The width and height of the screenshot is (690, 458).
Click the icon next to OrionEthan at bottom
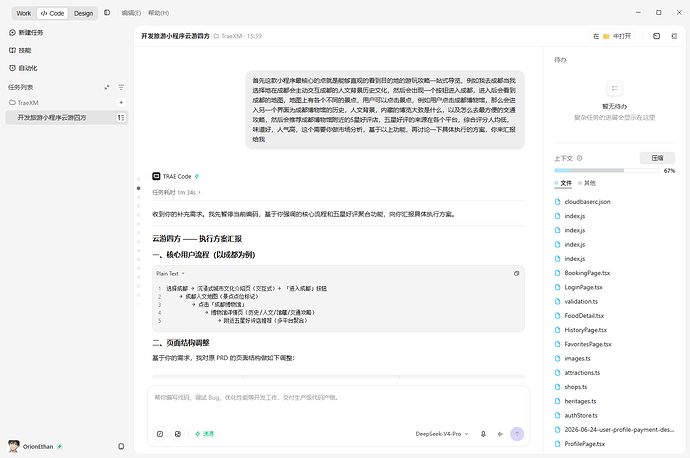tap(121, 446)
